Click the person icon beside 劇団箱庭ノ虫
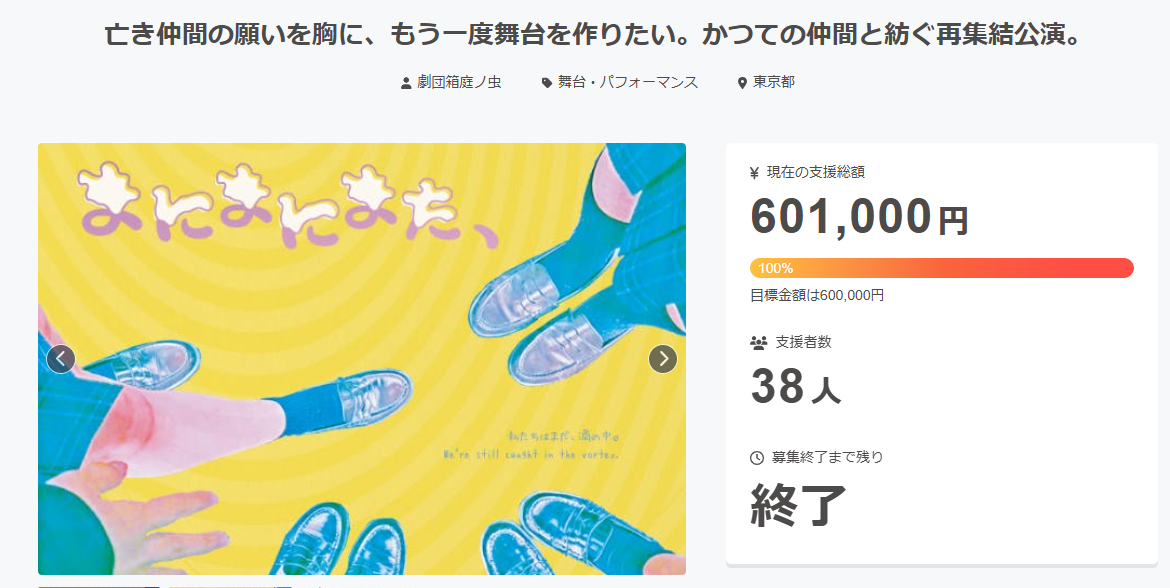Viewport: 1170px width, 588px height. tap(405, 83)
